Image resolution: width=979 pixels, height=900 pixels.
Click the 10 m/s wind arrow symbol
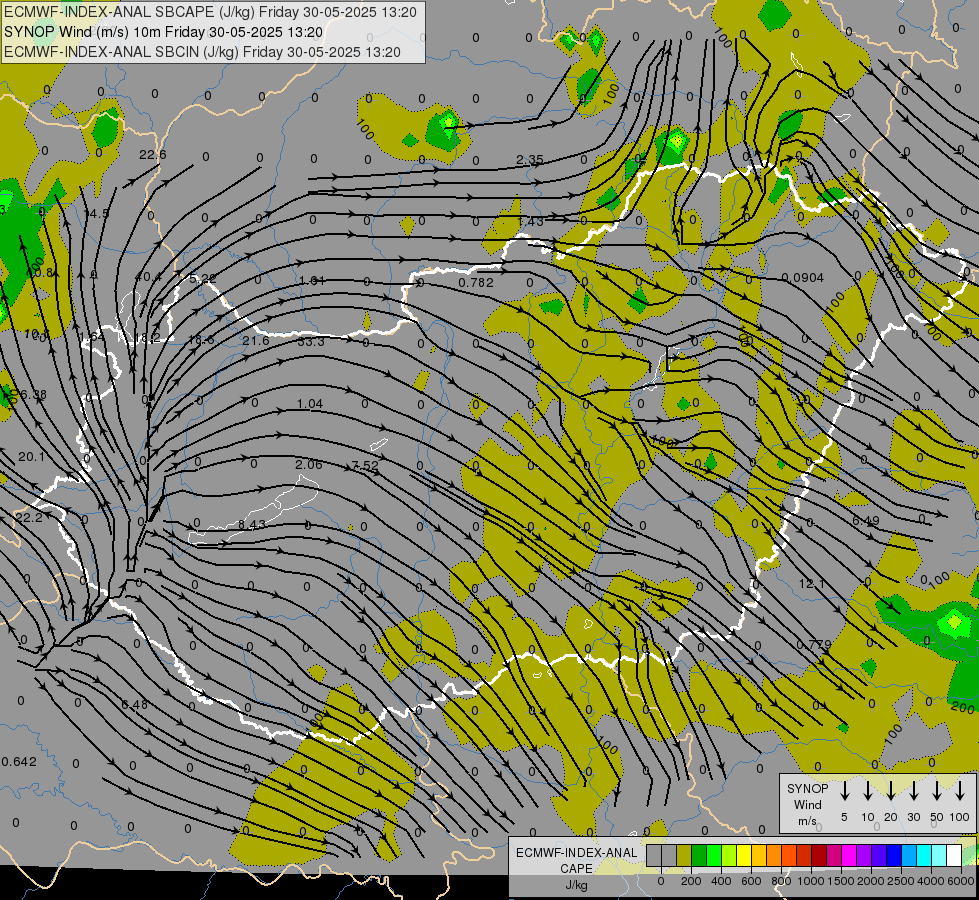[867, 791]
